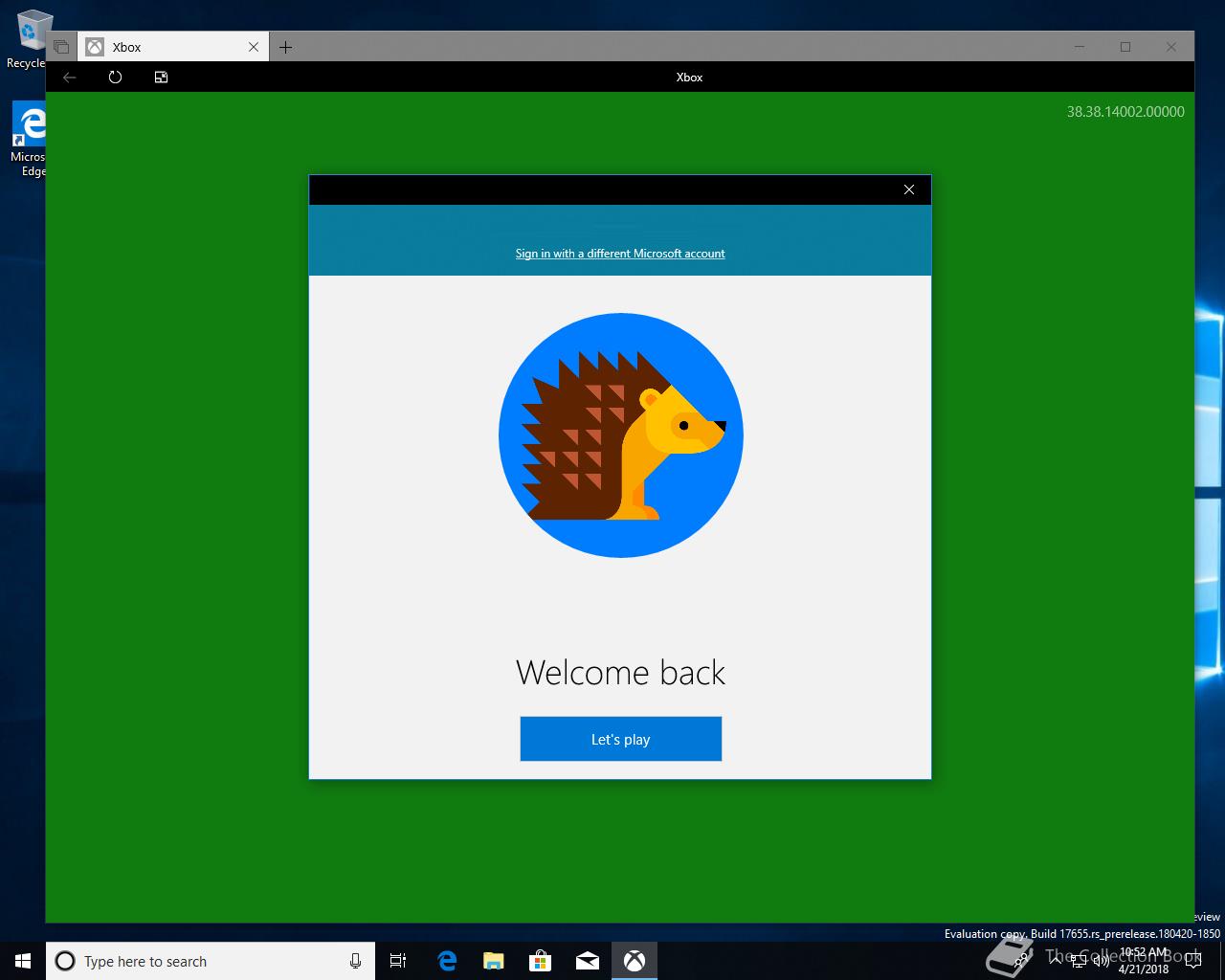Open the Windows Start menu
This screenshot has height=980, width=1225.
pyautogui.click(x=23, y=961)
